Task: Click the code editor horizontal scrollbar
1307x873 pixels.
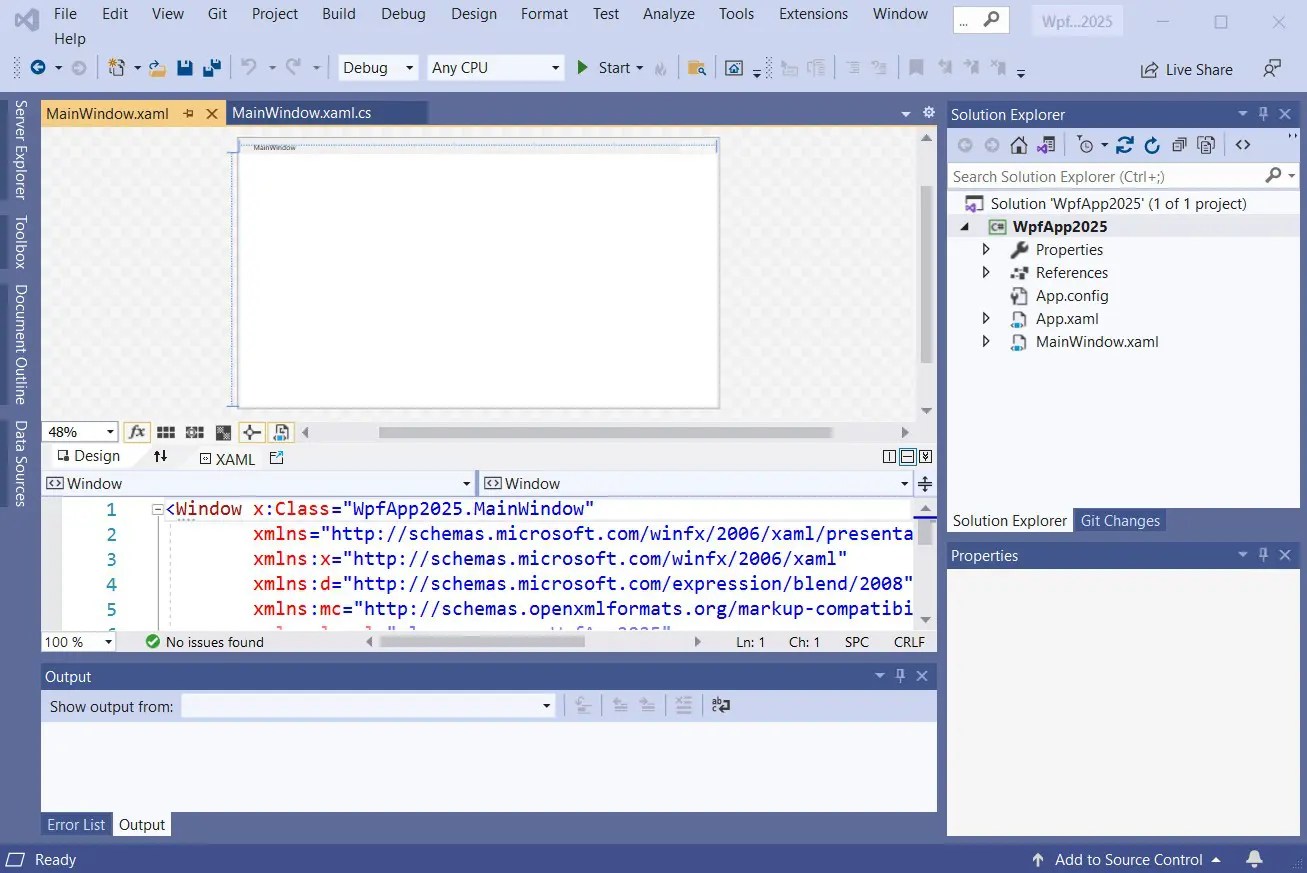Action: tap(483, 642)
